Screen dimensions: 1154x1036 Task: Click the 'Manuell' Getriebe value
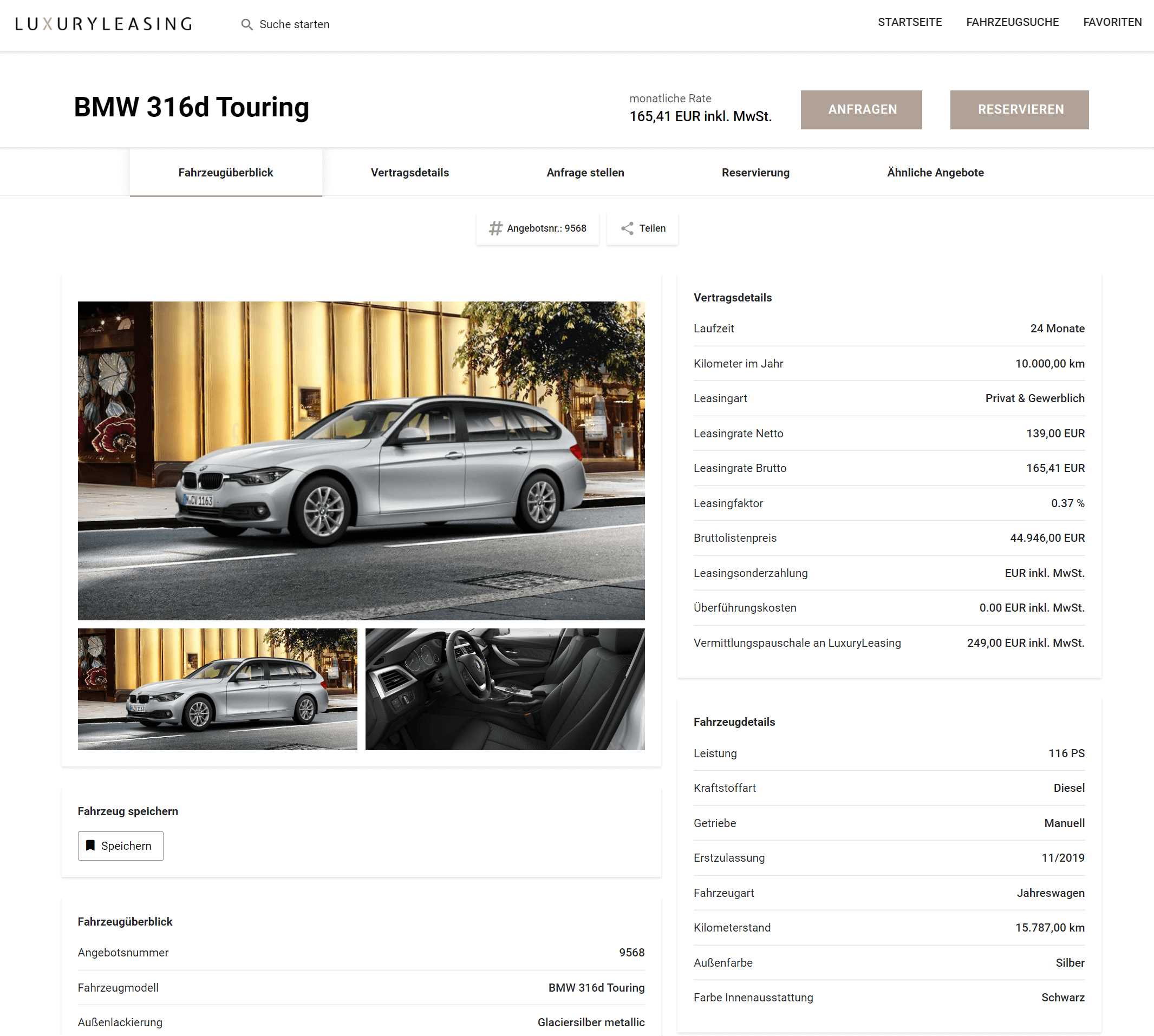click(x=1064, y=824)
